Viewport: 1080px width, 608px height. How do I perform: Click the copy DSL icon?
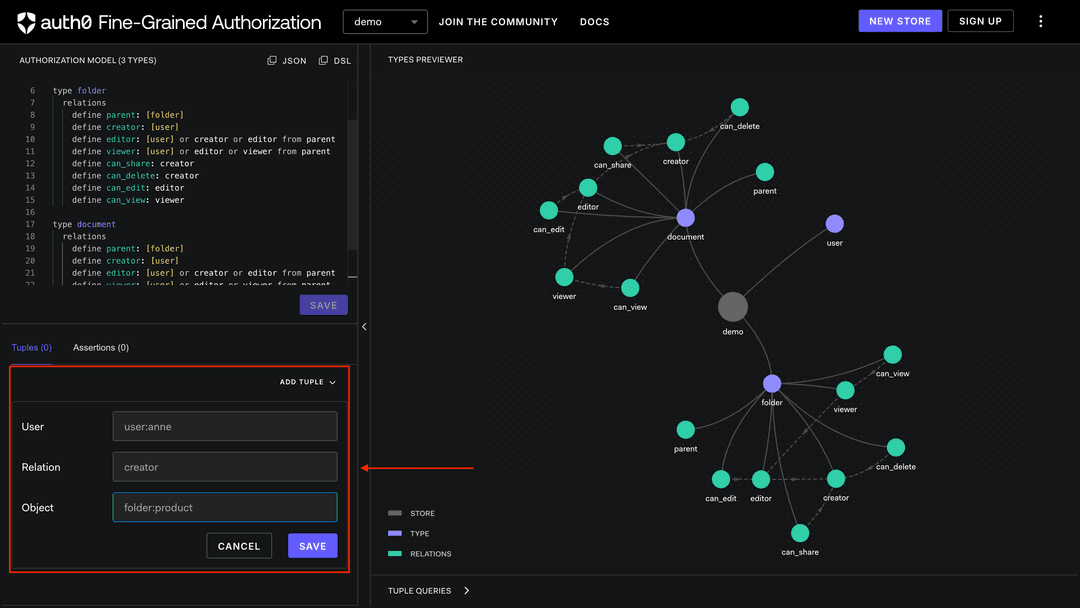(x=322, y=60)
